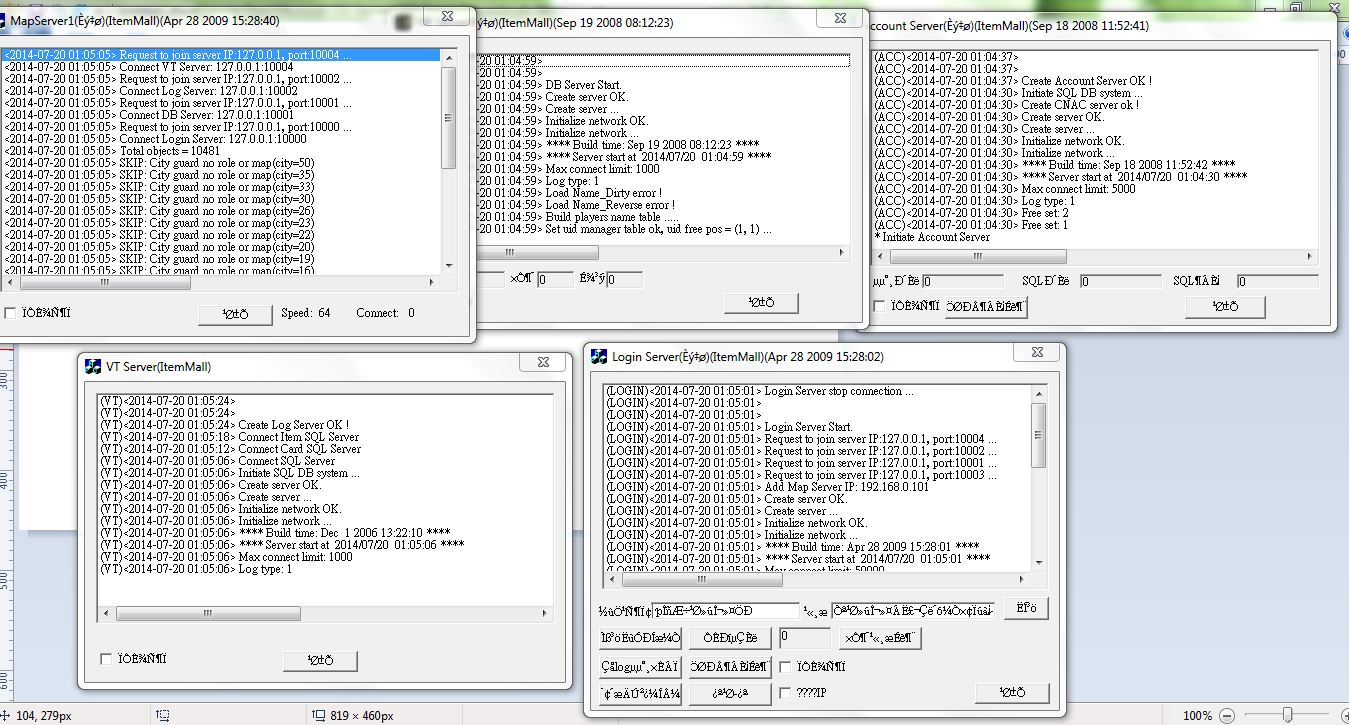
Task: Click the second long text field in Login Server
Action: [913, 610]
